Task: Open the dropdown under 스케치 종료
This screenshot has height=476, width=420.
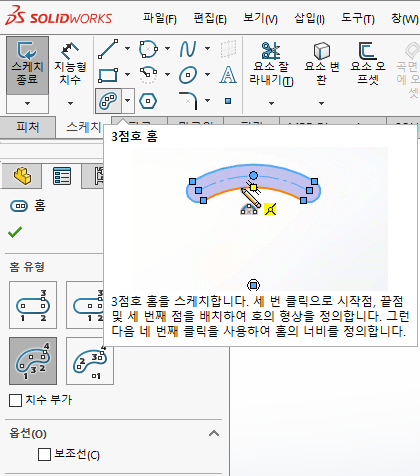Action: tap(27, 104)
